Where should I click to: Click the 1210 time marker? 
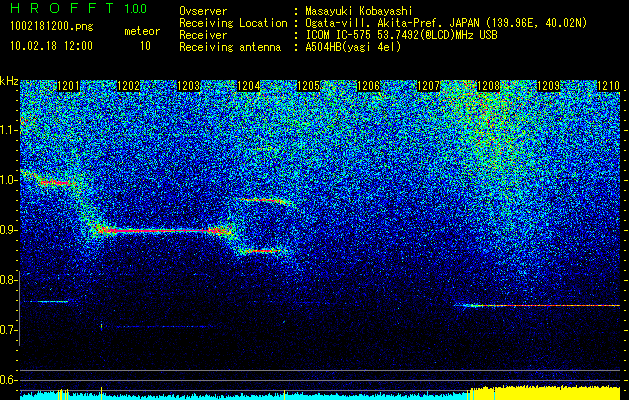[609, 86]
